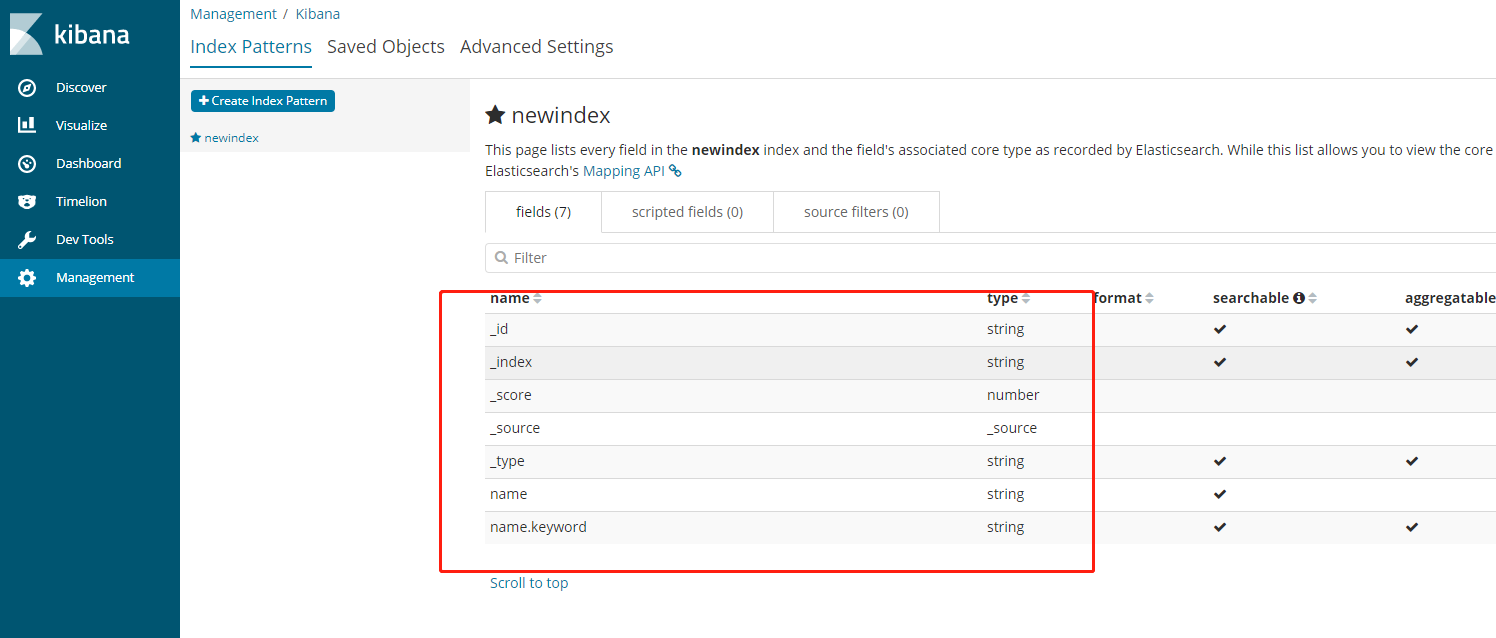Click searchable checkmark for name row
This screenshot has height=638, width=1496.
(1220, 494)
